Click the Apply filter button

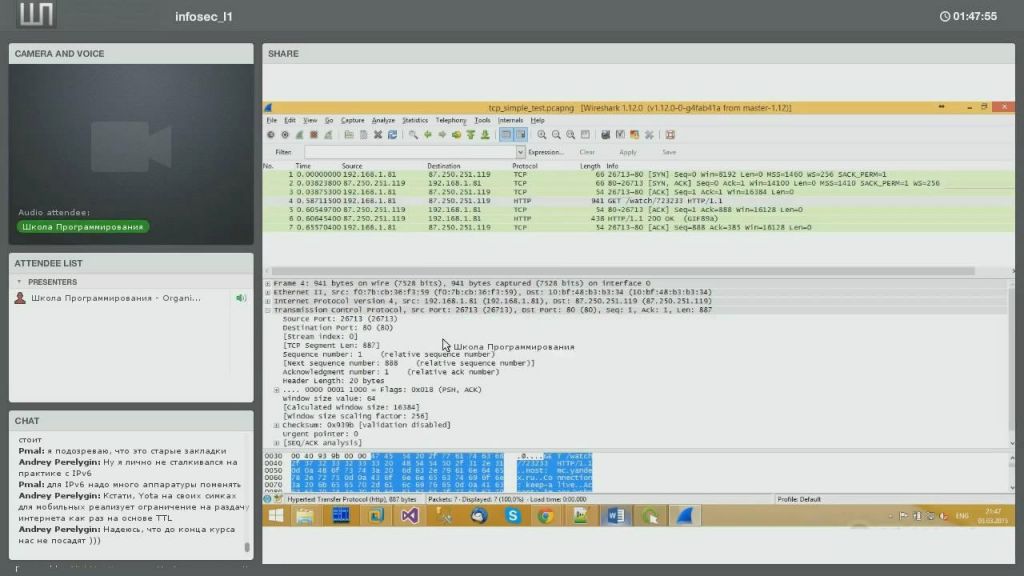click(627, 152)
